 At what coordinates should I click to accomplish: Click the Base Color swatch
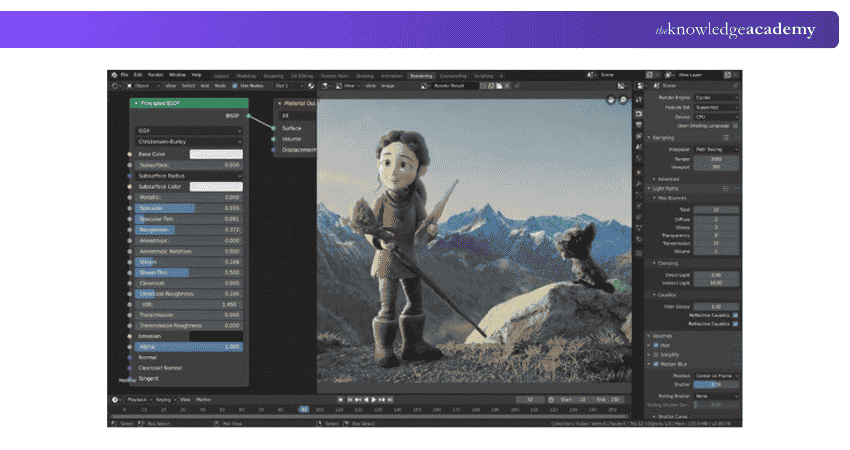216,154
